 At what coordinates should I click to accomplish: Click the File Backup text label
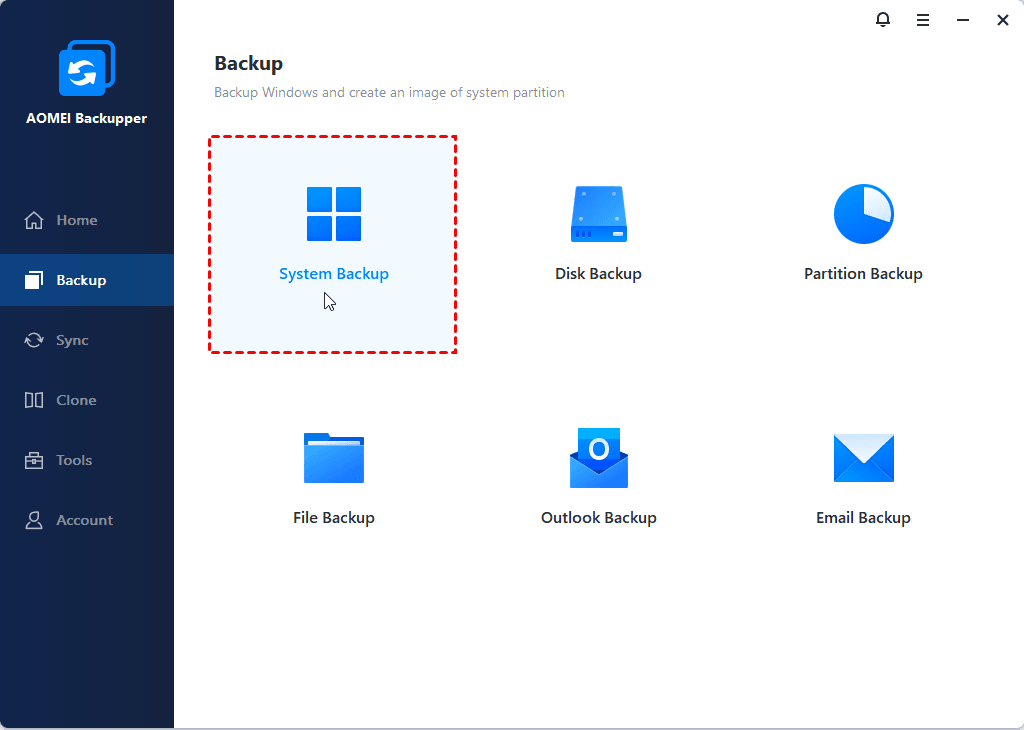pos(334,518)
